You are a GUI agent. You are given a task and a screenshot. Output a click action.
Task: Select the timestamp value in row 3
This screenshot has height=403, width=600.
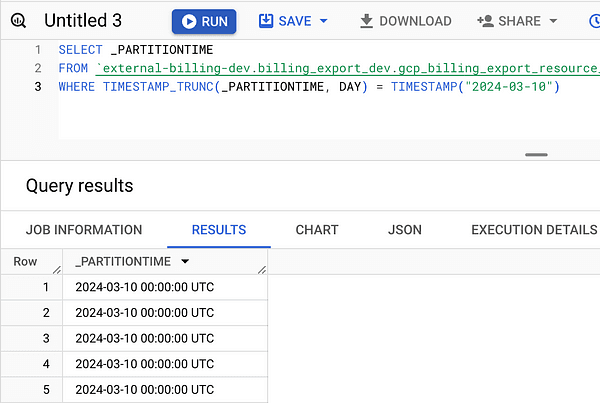145,338
